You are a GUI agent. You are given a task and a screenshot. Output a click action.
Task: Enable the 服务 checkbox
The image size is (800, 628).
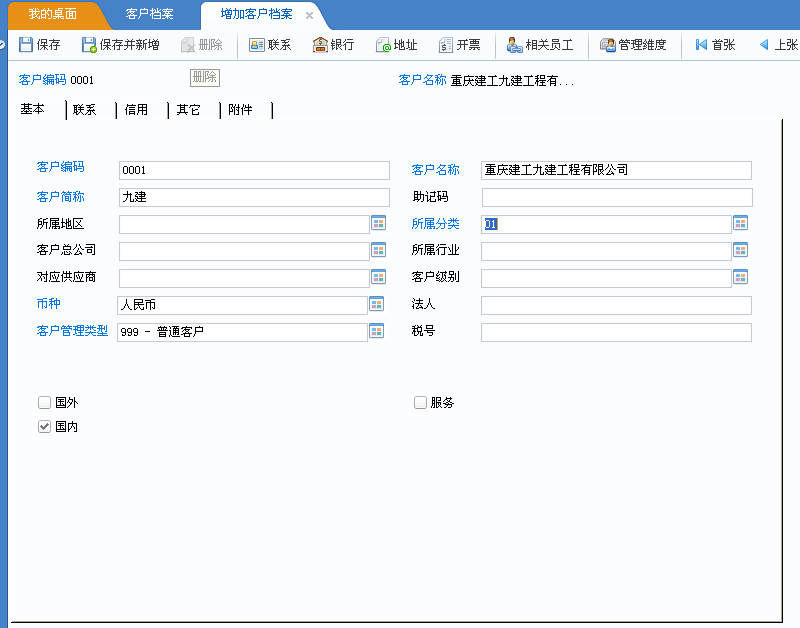419,402
